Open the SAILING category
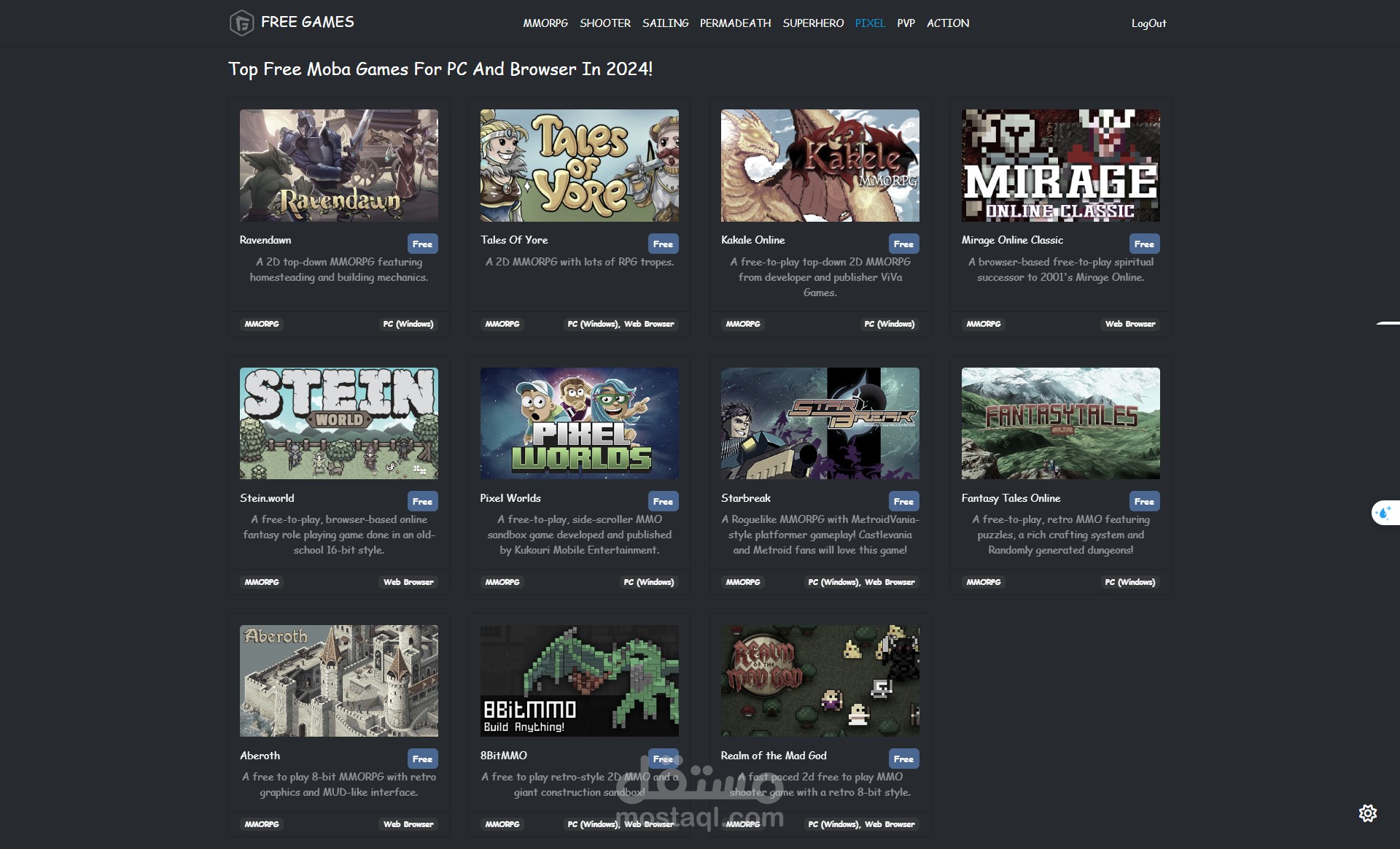The height and width of the screenshot is (849, 1400). tap(665, 23)
